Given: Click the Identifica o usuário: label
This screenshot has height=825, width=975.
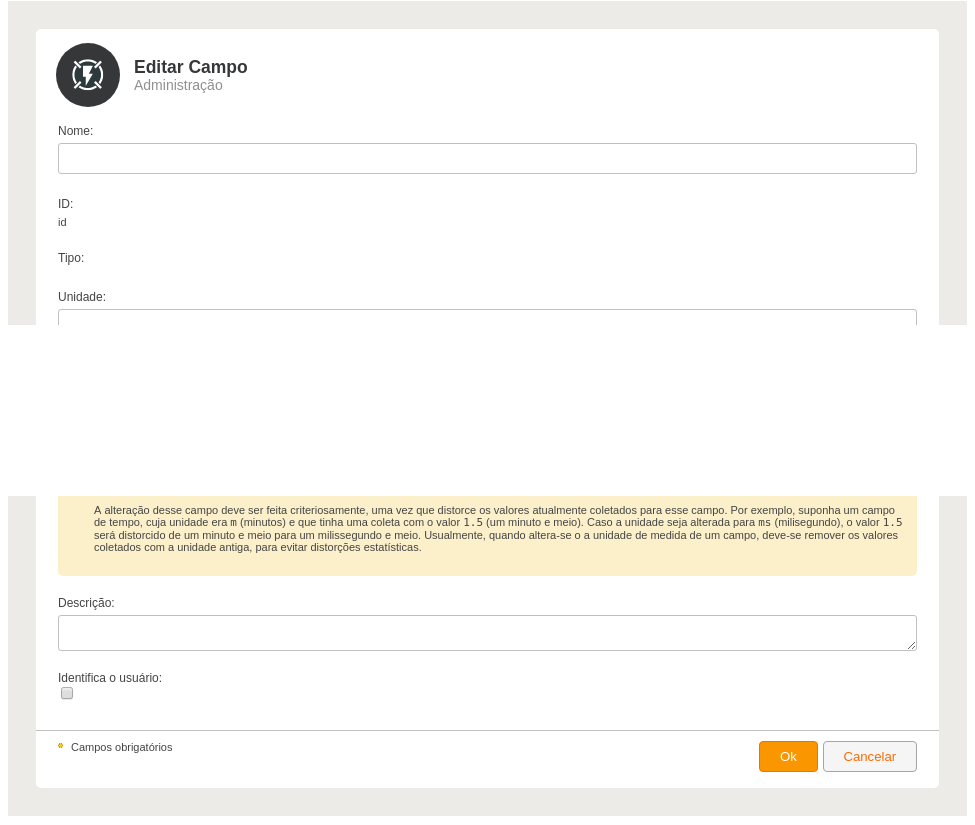Looking at the screenshot, I should [x=110, y=678].
